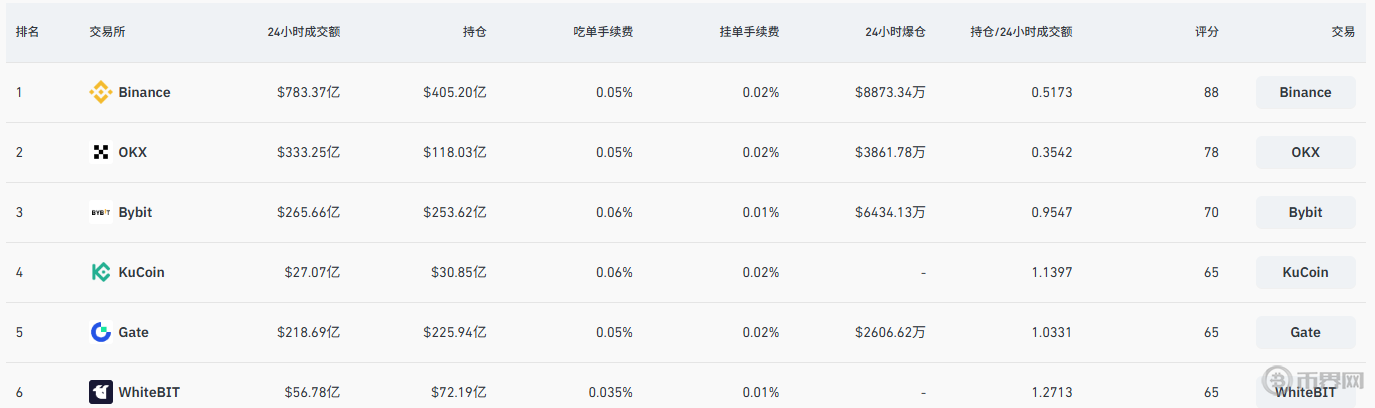Click the Gate logo icon
The width and height of the screenshot is (1375, 408).
101,333
